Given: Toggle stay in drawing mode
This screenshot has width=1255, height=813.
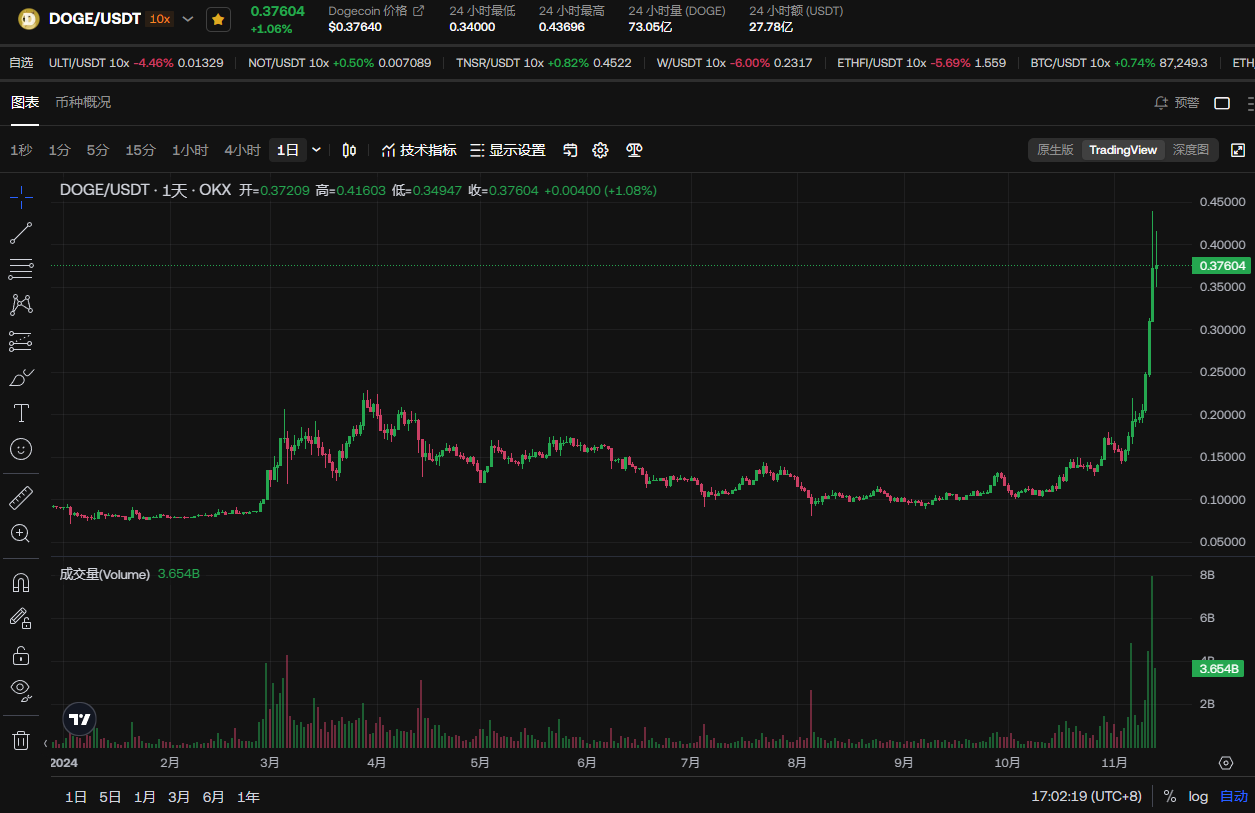Looking at the screenshot, I should click(21, 619).
